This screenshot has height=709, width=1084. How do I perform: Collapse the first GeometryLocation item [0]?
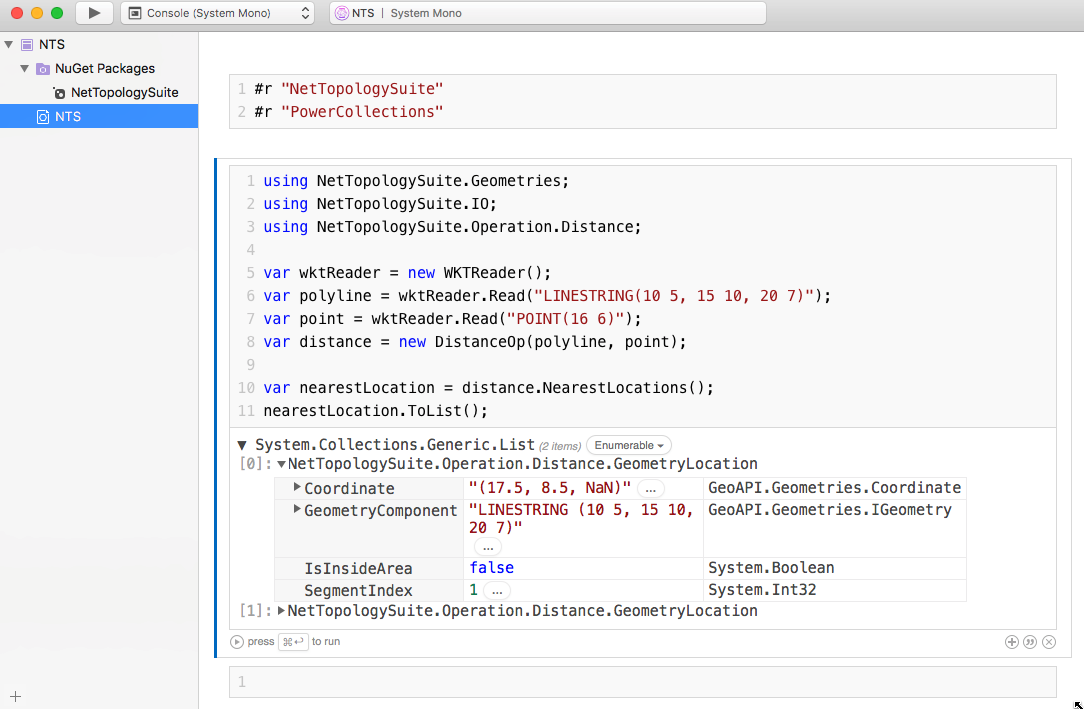tap(281, 464)
